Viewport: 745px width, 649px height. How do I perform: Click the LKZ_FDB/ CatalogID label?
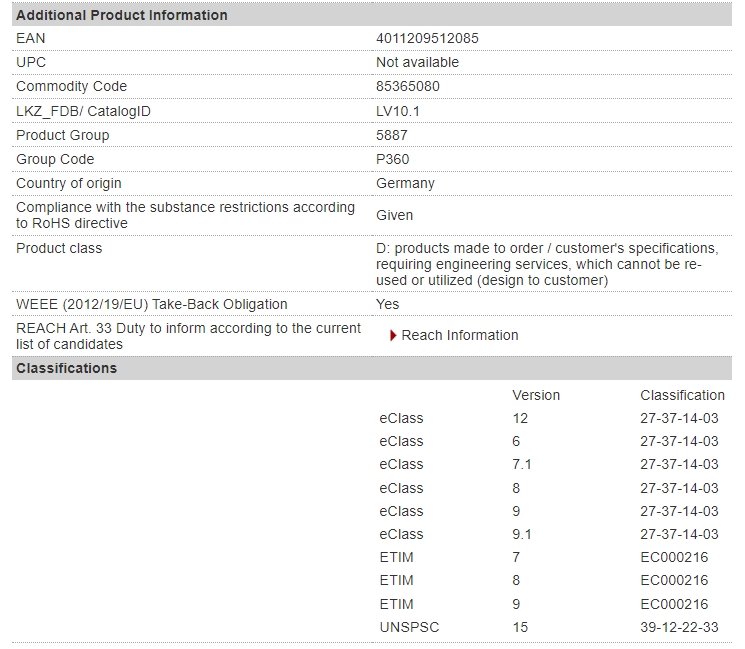click(x=83, y=111)
